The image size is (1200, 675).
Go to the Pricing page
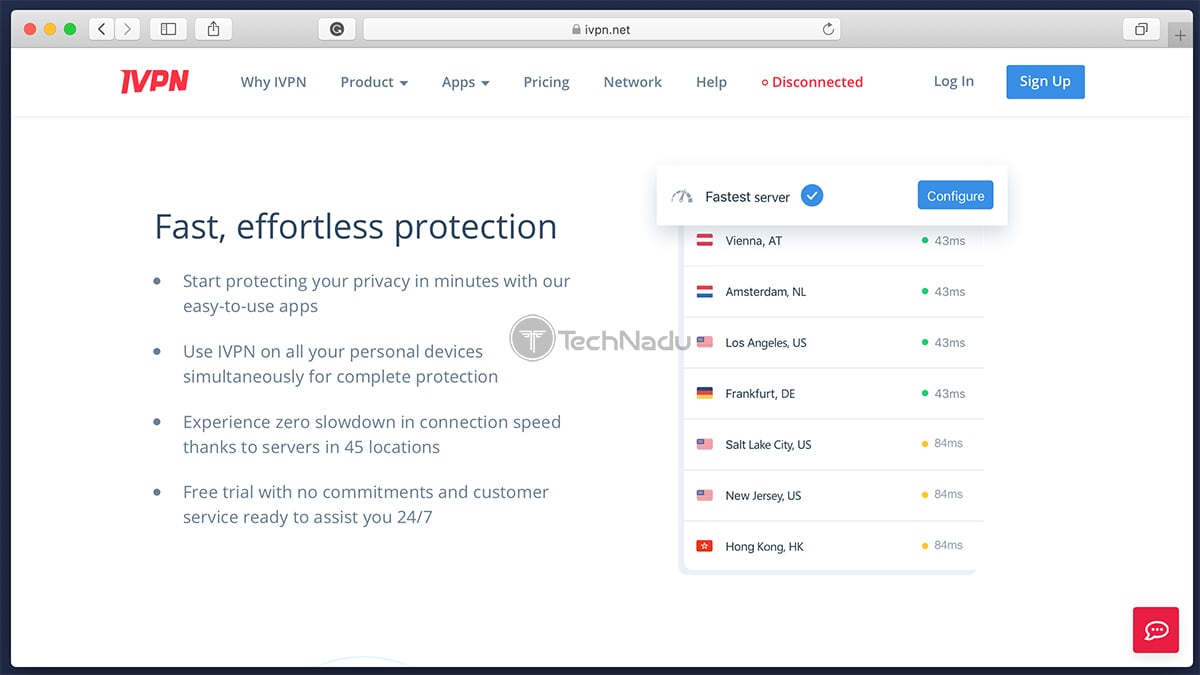(x=546, y=82)
